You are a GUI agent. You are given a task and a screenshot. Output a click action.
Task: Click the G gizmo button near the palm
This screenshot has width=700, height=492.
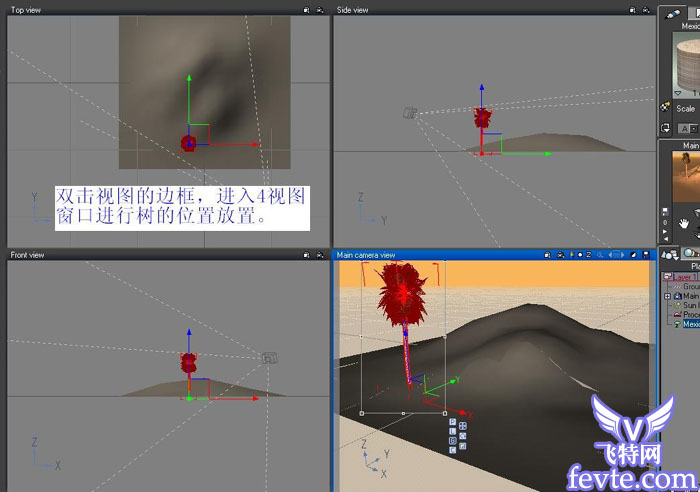pyautogui.click(x=452, y=441)
